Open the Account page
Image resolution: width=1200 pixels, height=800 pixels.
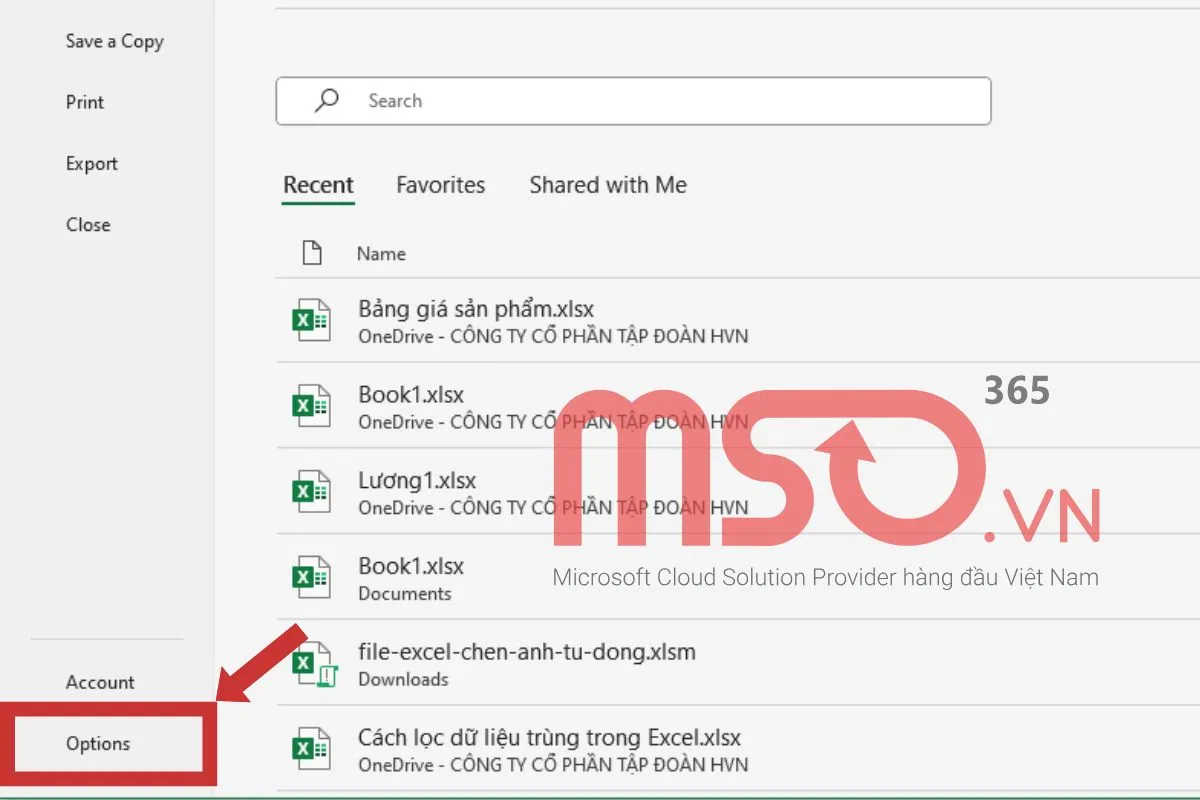pyautogui.click(x=100, y=682)
